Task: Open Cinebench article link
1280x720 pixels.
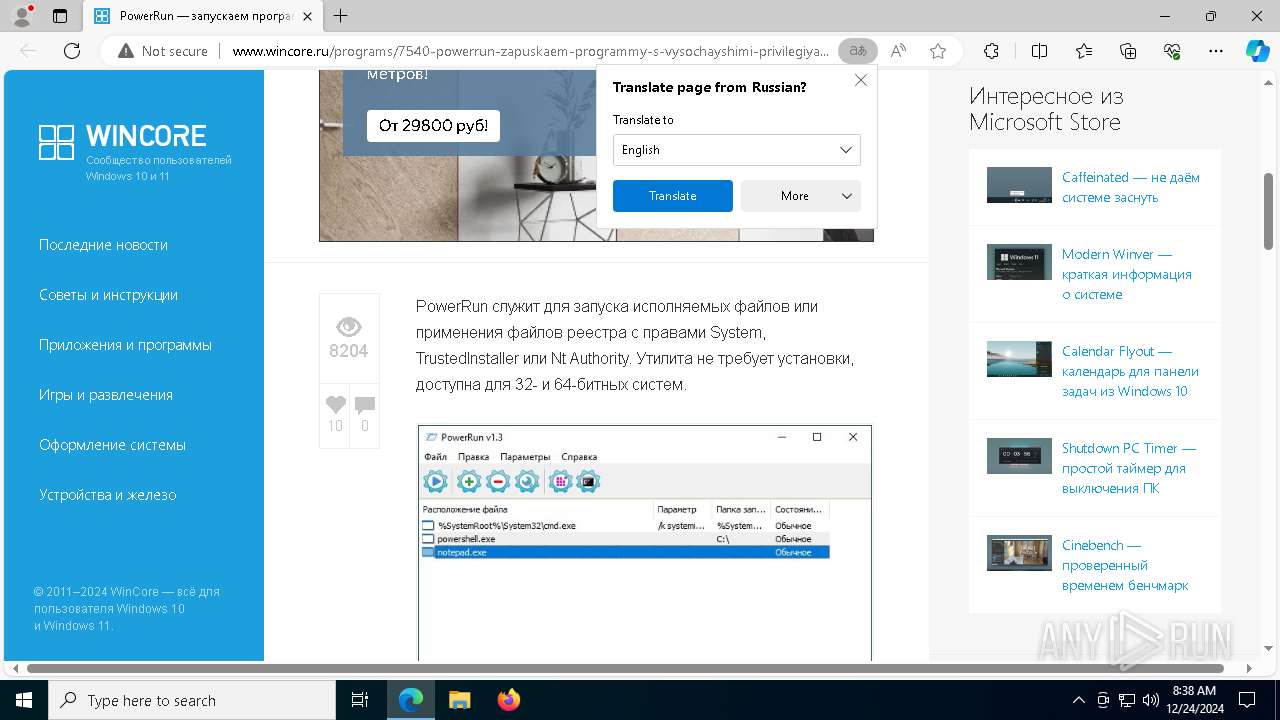Action: coord(1125,565)
